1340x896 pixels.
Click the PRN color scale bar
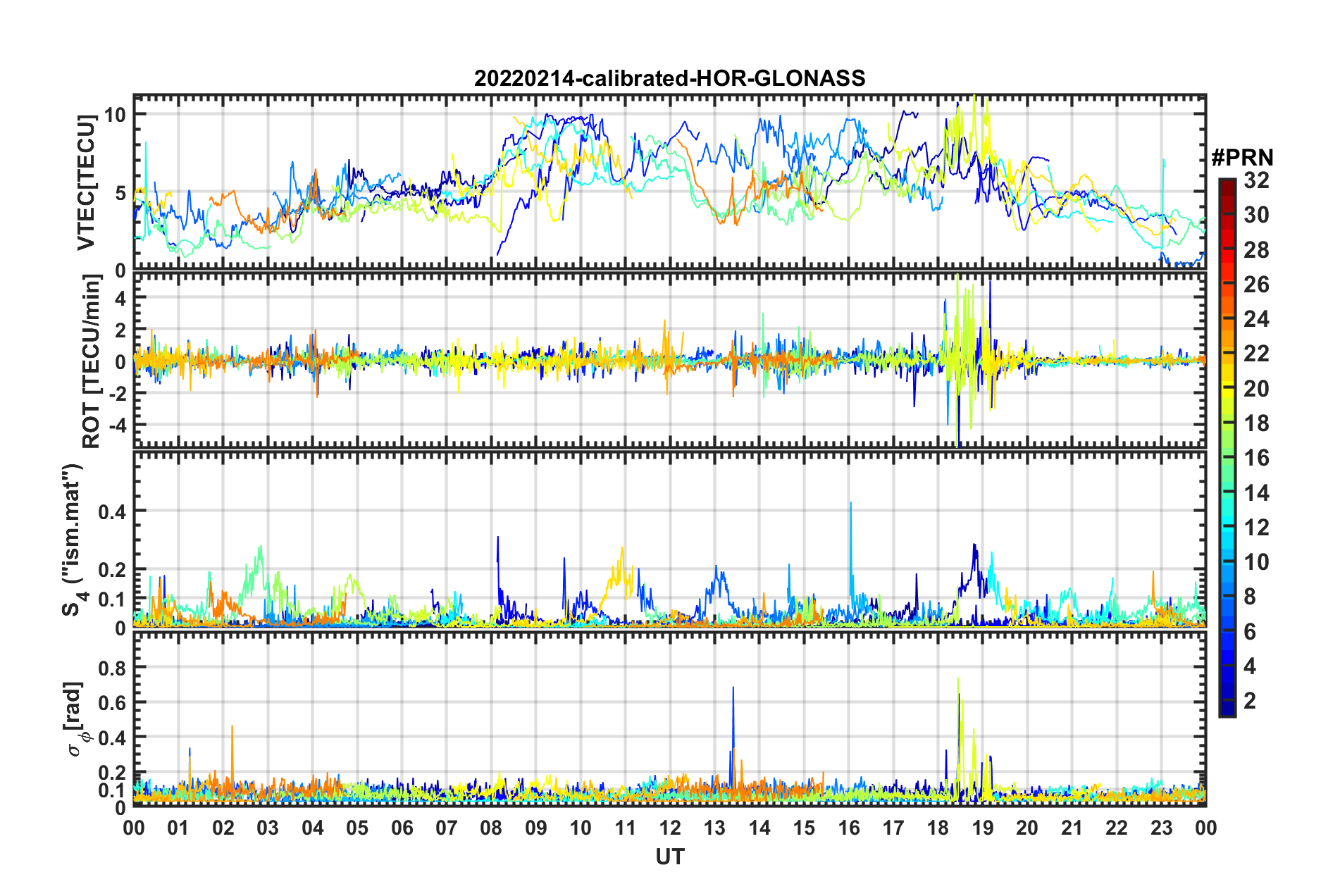[x=1227, y=447]
